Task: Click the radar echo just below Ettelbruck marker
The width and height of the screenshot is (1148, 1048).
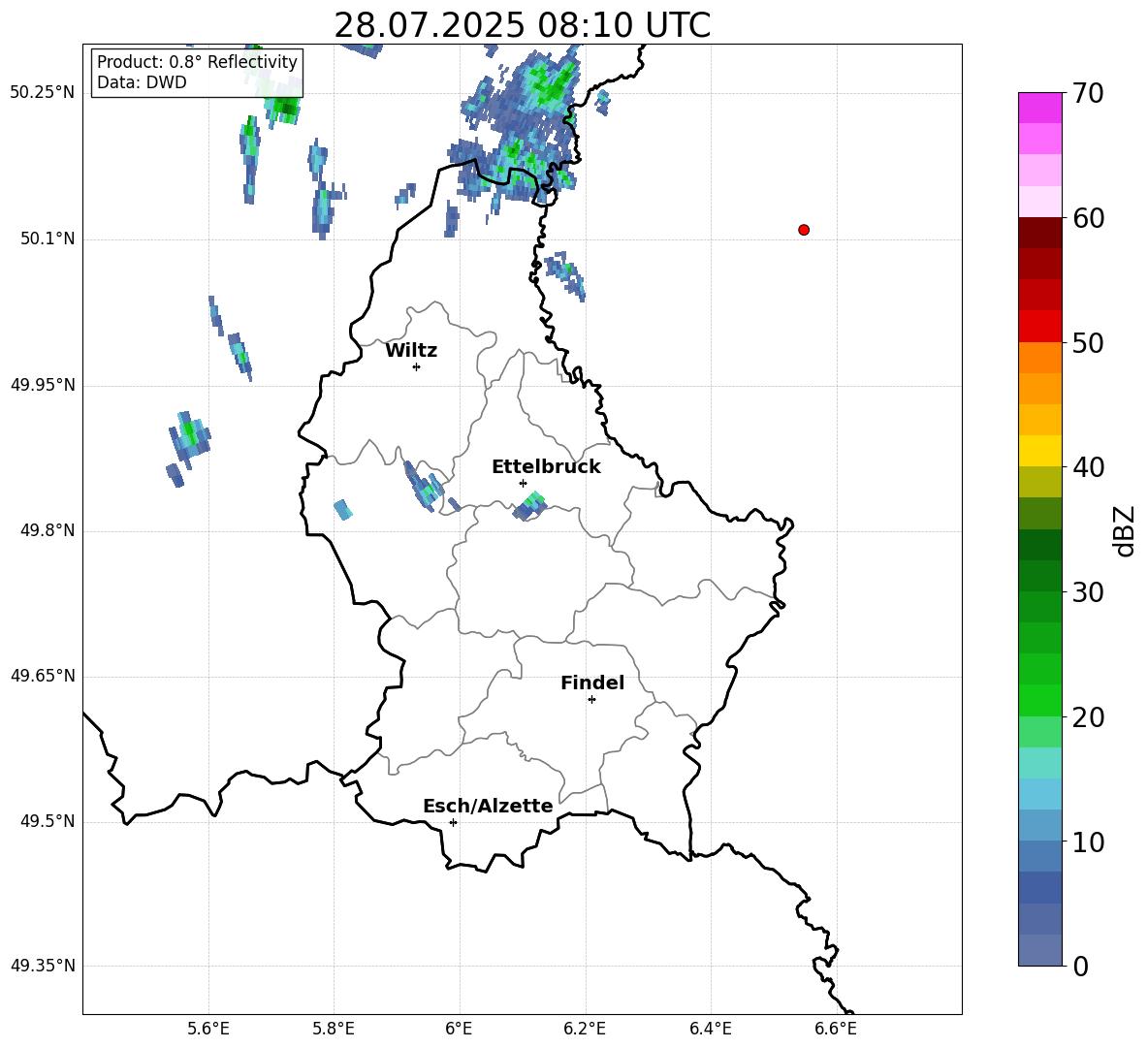Action: [x=530, y=506]
